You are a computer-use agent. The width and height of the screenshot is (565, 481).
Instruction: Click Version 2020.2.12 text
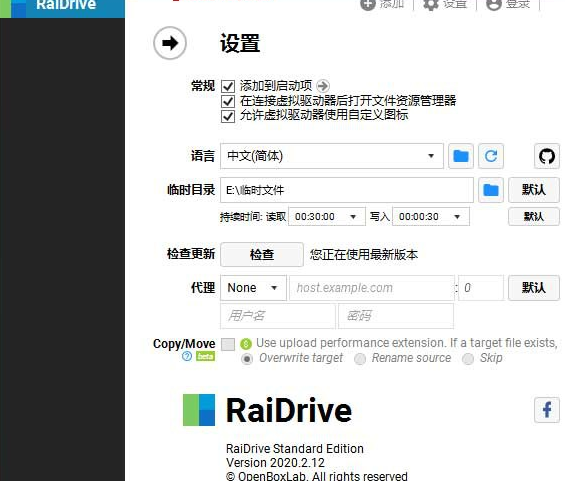[275, 463]
